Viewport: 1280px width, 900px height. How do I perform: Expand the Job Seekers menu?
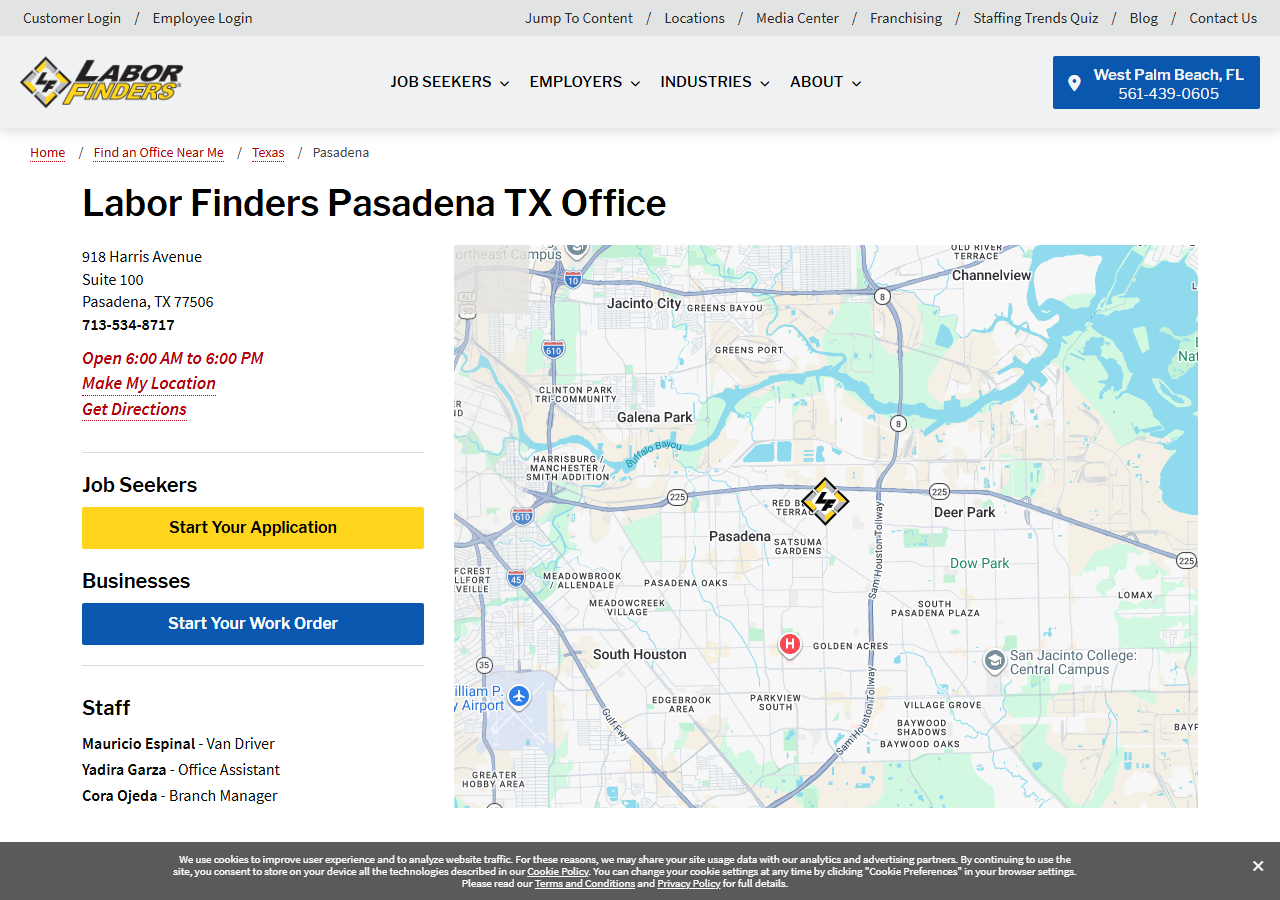[450, 82]
